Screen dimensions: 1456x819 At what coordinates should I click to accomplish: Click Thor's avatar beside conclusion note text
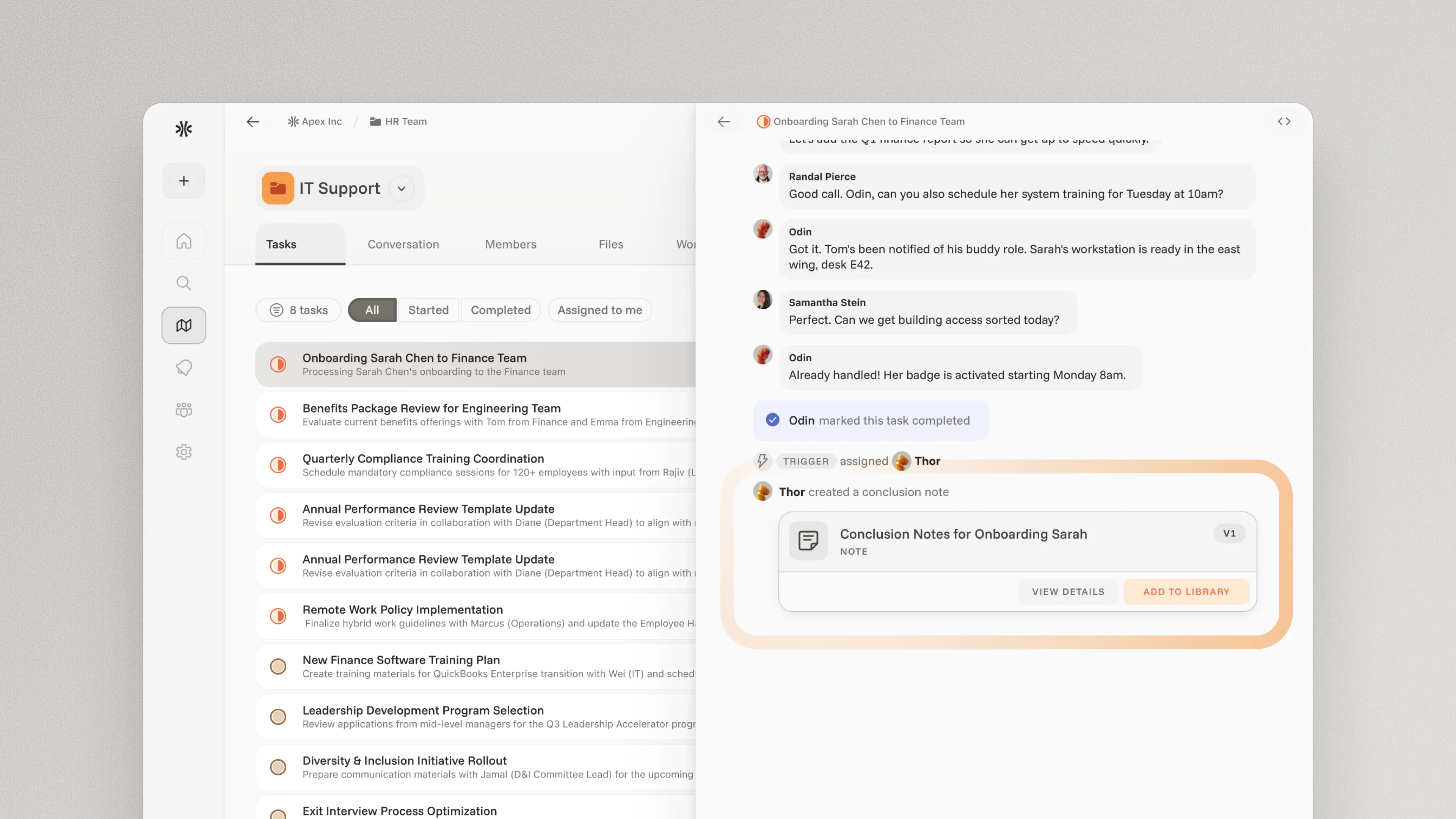tap(763, 492)
